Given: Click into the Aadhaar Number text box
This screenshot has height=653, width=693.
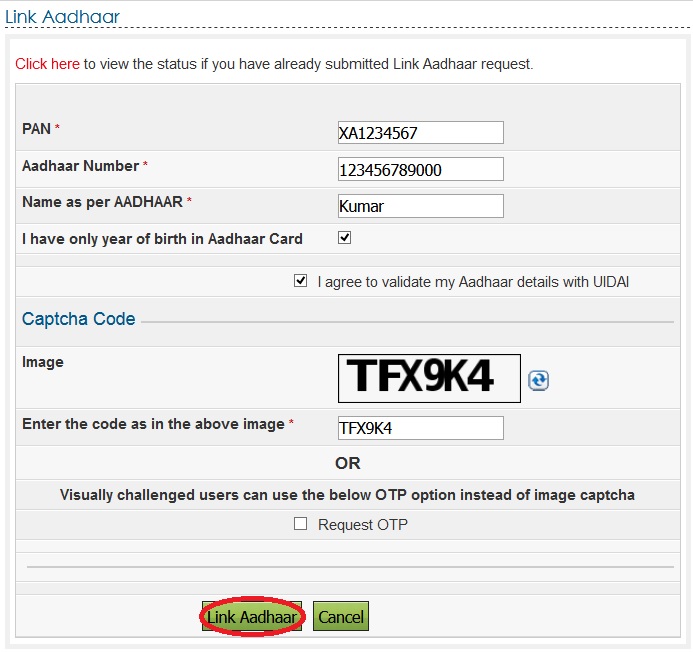Looking at the screenshot, I should pyautogui.click(x=420, y=169).
